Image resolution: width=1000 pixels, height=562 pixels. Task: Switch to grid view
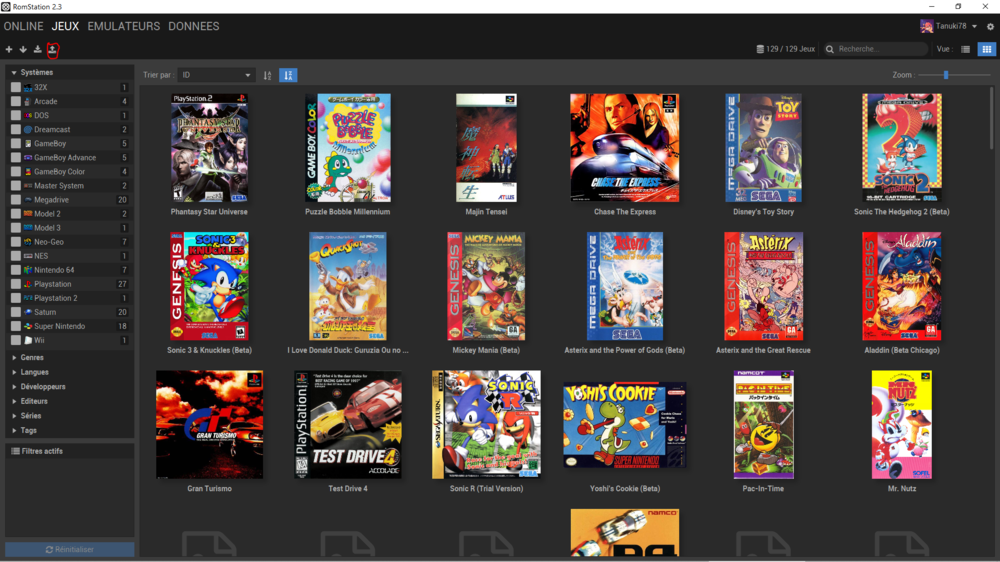coord(986,49)
